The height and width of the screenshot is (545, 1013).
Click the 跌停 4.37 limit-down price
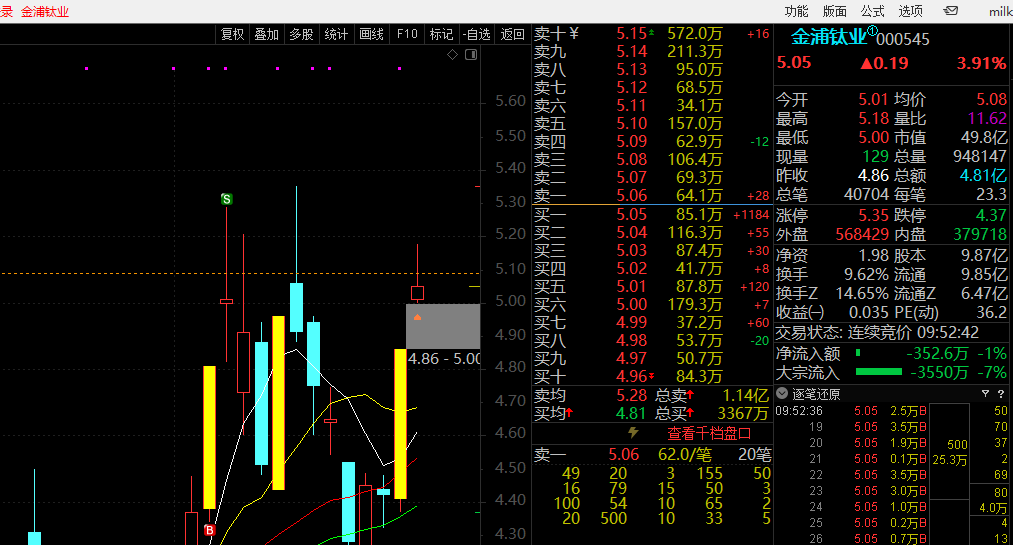990,215
